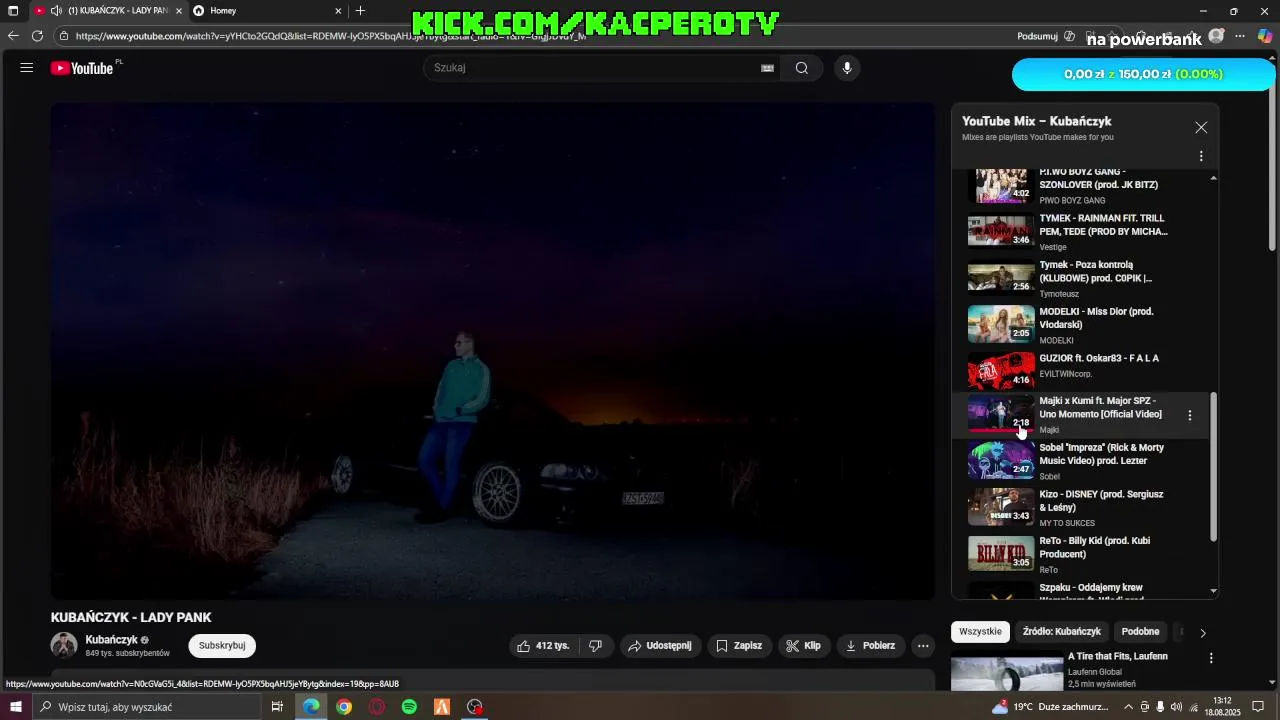Show hidden tray icons with the chevron
Screen dimensions: 1280x720
(x=1129, y=707)
